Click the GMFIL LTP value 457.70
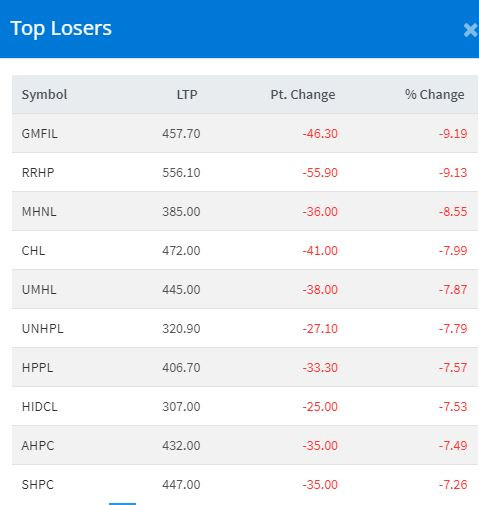Viewport: 479px width, 505px height. click(x=181, y=134)
